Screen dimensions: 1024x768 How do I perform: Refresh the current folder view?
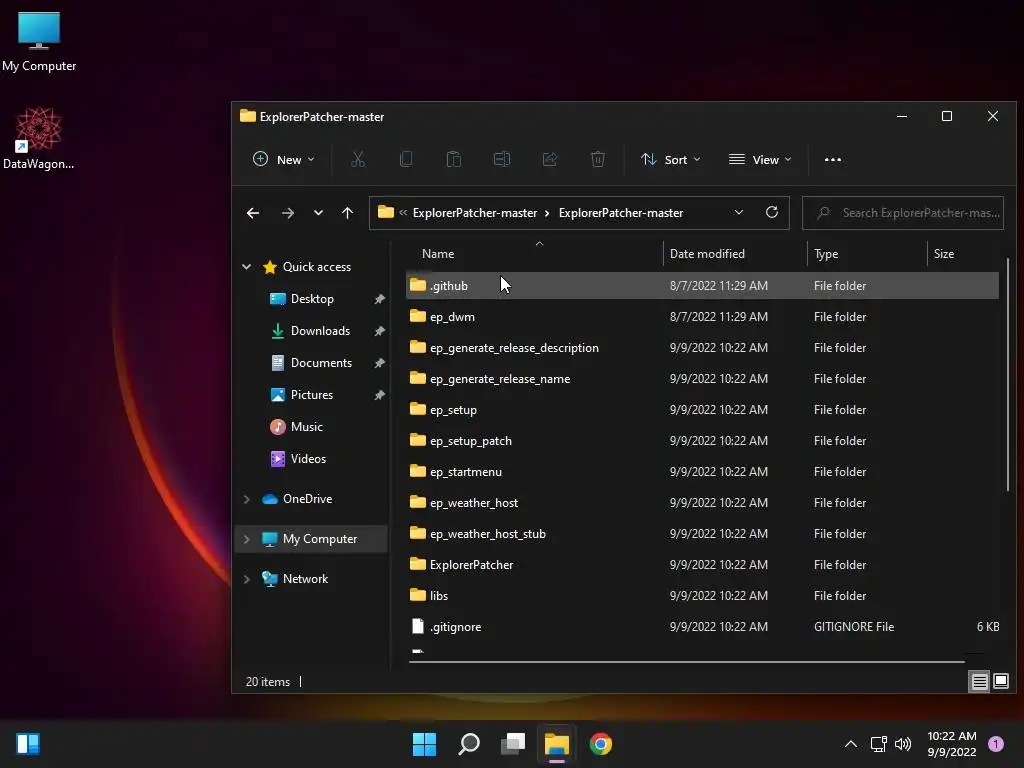(x=772, y=212)
